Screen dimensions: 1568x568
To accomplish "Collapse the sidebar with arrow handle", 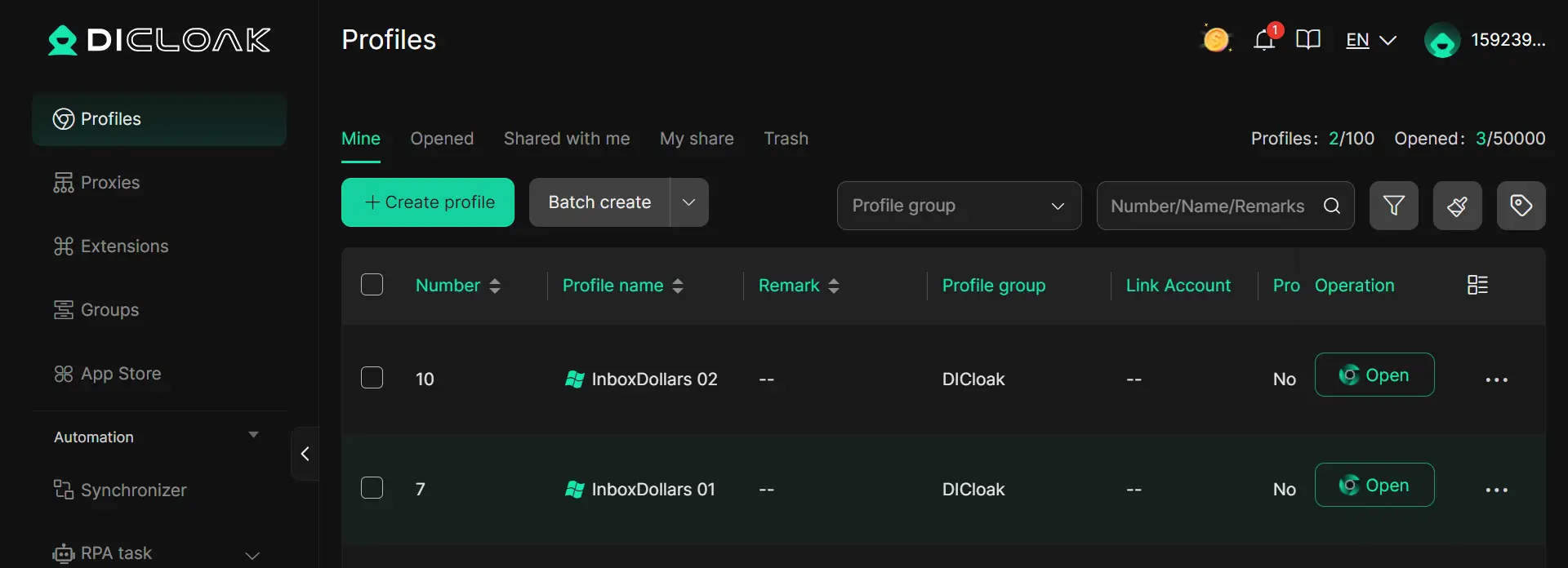I will coord(305,454).
